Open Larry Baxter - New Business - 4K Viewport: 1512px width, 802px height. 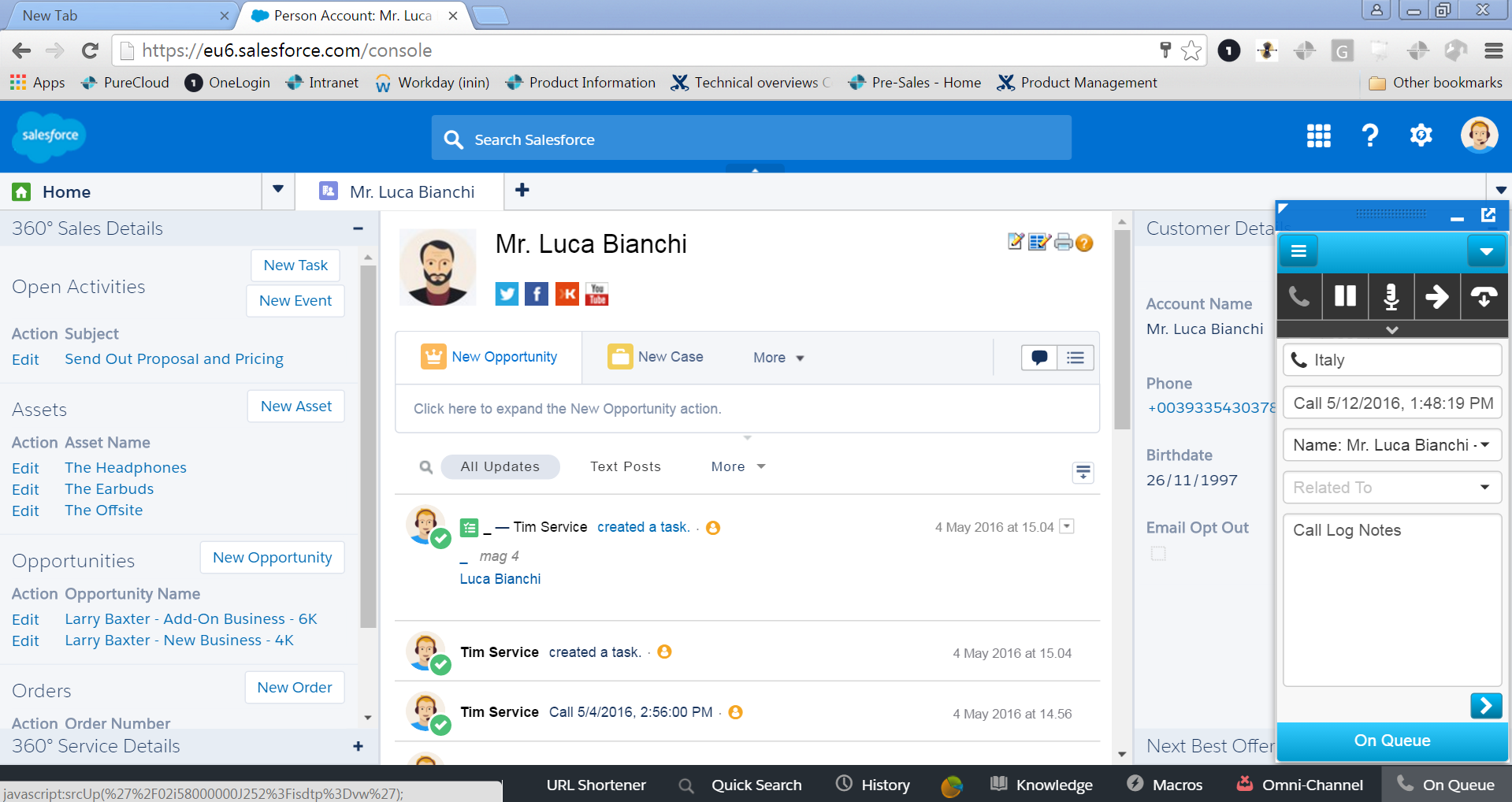pyautogui.click(x=179, y=640)
